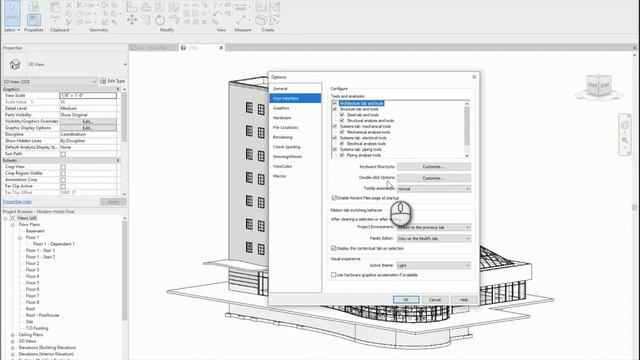The image size is (640, 360).
Task: Click the 3D View house icon in Properties
Action: coord(15,64)
